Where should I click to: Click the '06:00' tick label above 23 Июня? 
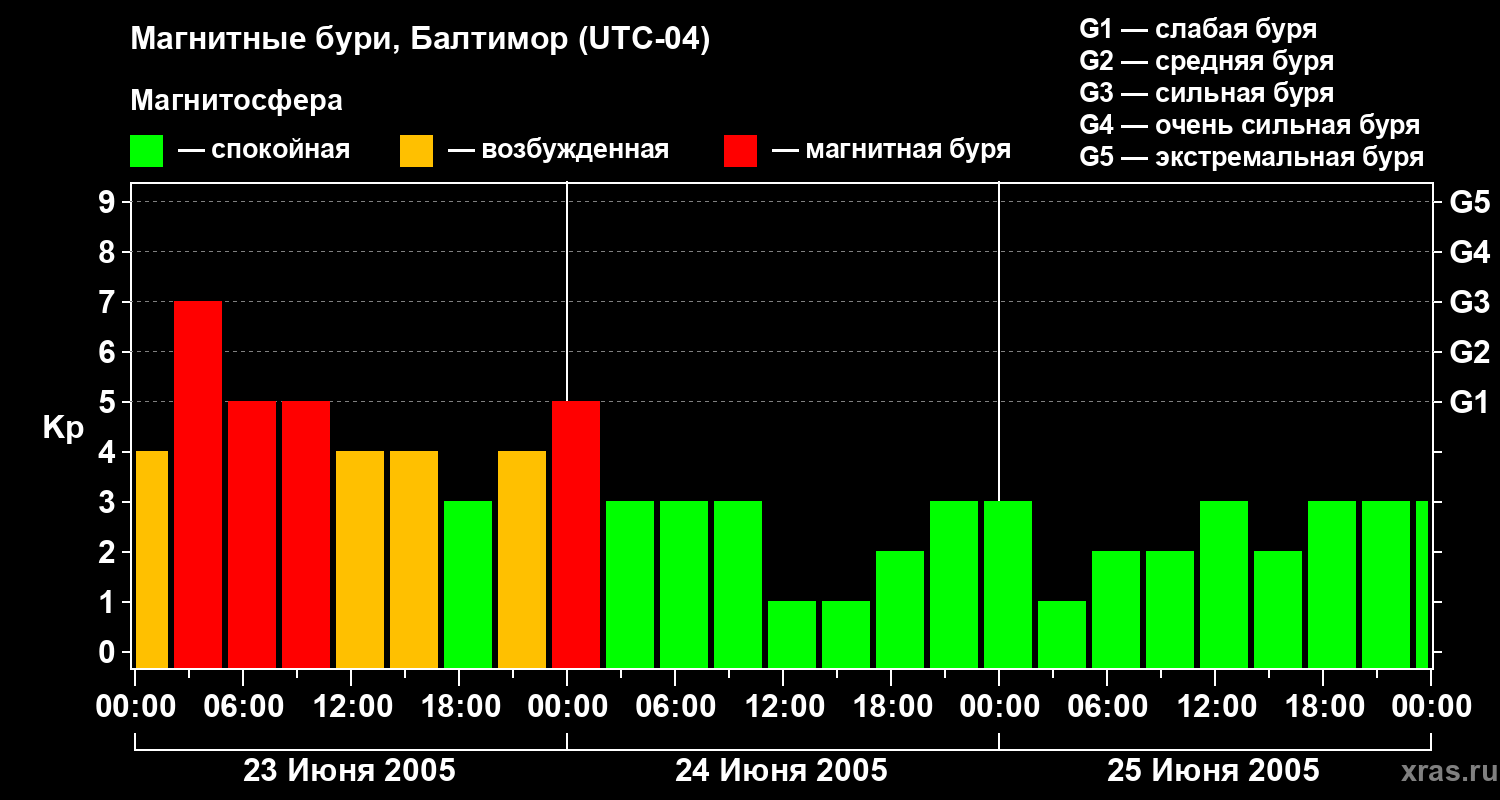244,707
